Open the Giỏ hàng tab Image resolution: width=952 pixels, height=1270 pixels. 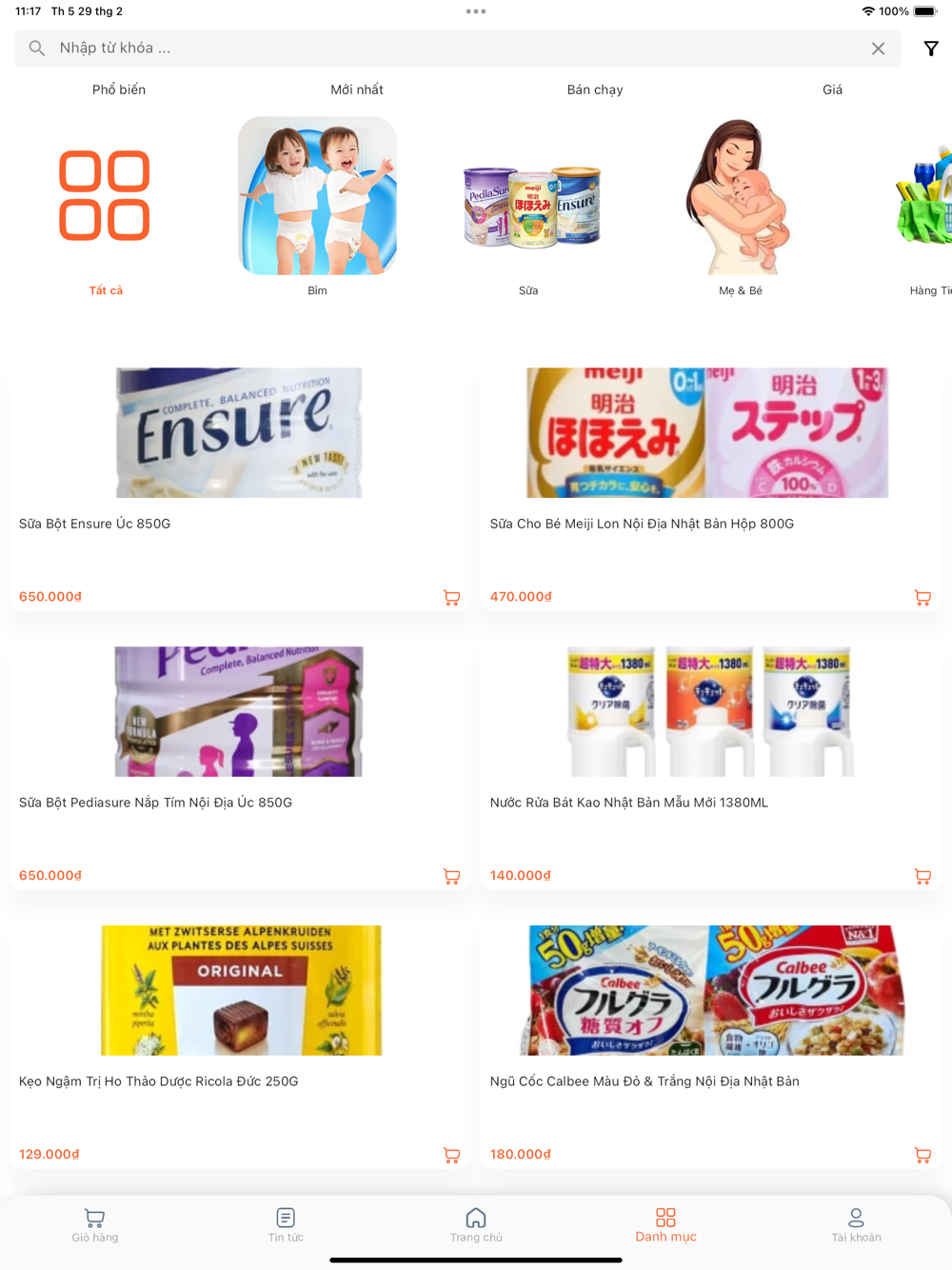(x=95, y=1225)
